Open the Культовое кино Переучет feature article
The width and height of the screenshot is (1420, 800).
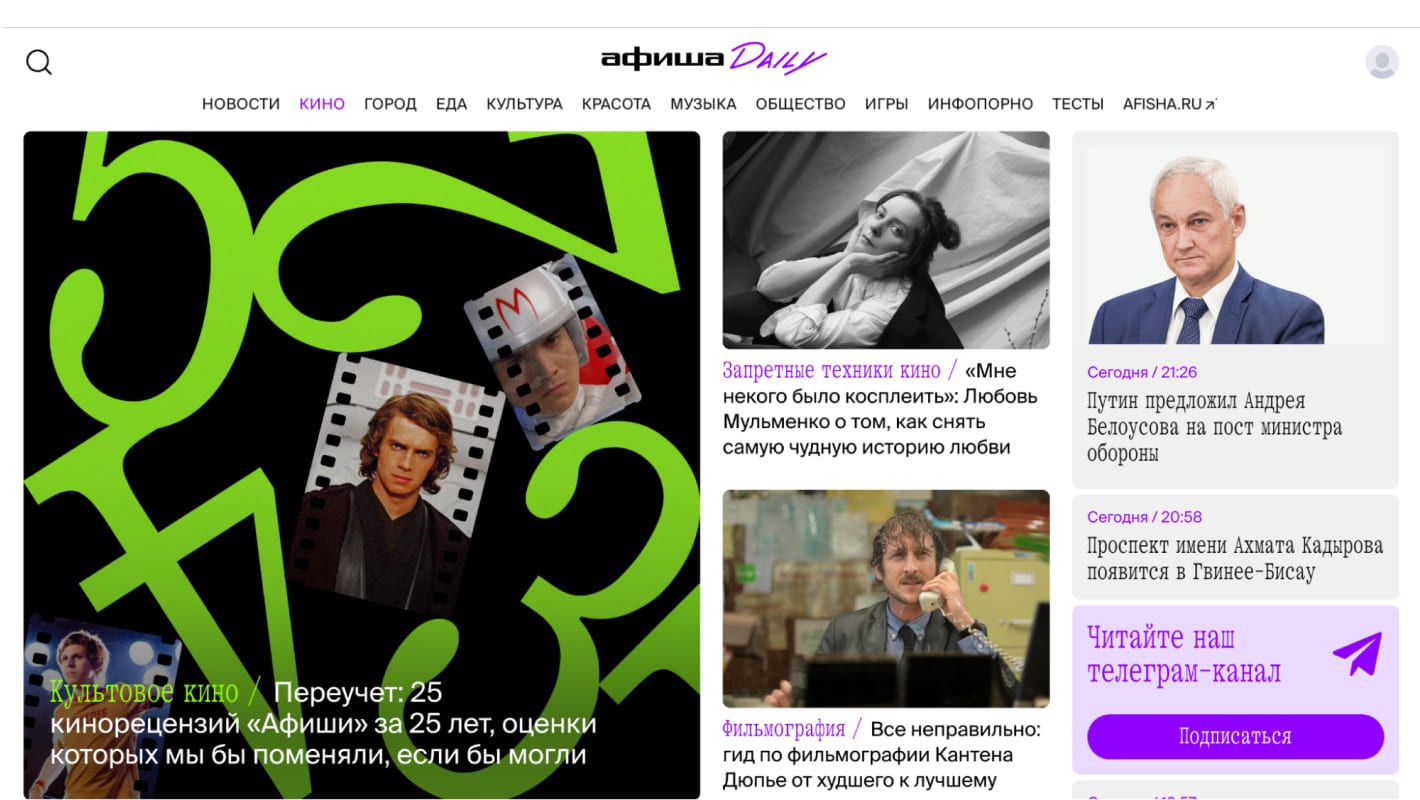point(323,723)
